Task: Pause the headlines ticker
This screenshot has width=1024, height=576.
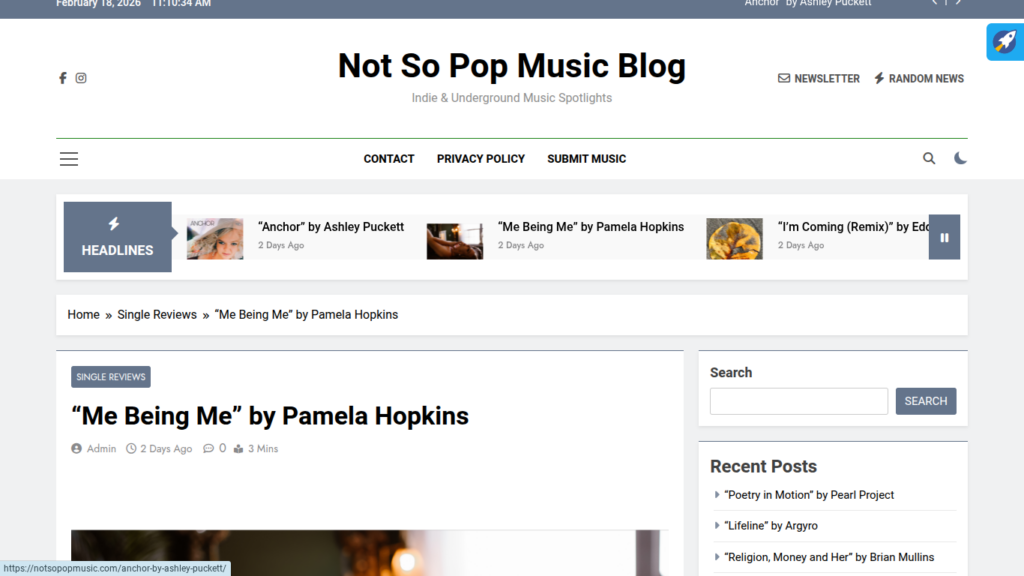Action: (x=944, y=238)
